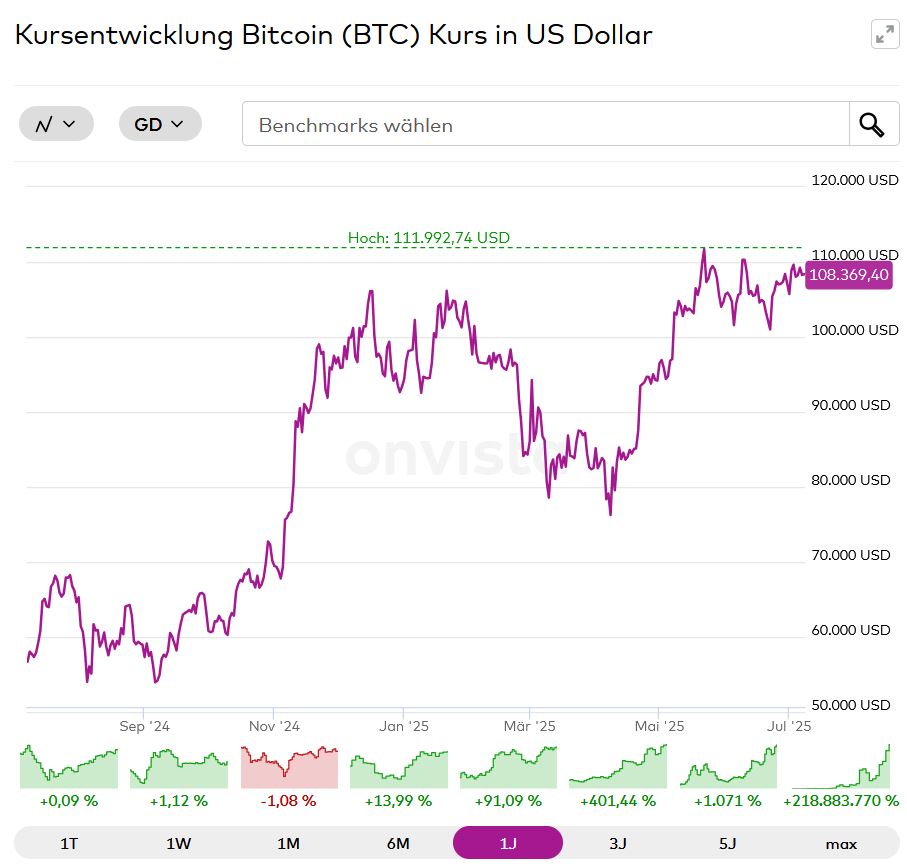The width and height of the screenshot is (907, 868).
Task: Click the 108.369,40 current price label
Action: 848,275
